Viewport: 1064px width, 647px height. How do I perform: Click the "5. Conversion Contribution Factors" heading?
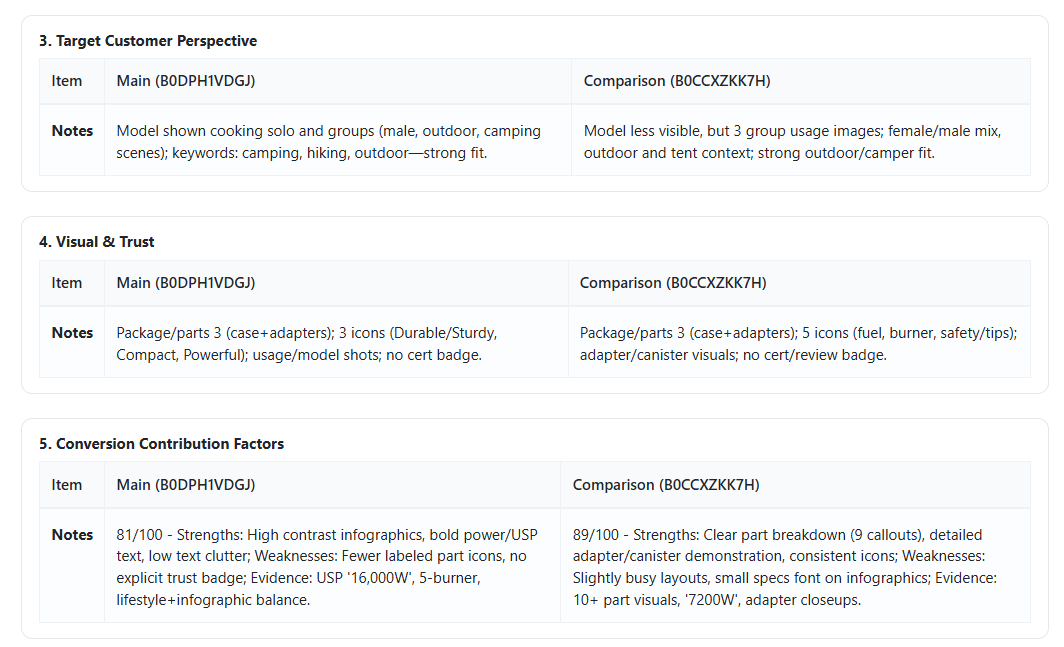point(161,444)
